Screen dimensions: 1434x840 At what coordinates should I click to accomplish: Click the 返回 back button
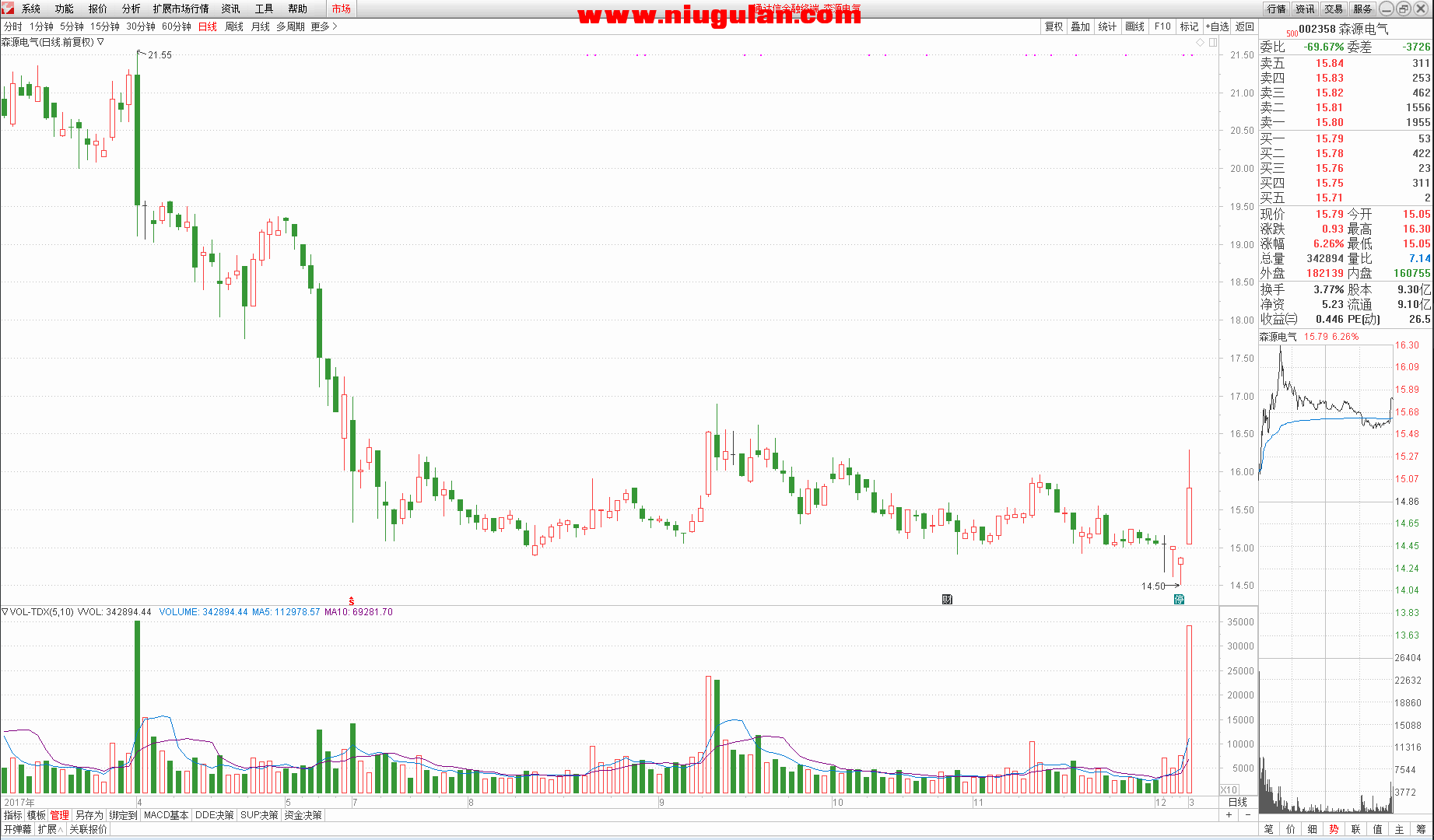[x=1245, y=26]
